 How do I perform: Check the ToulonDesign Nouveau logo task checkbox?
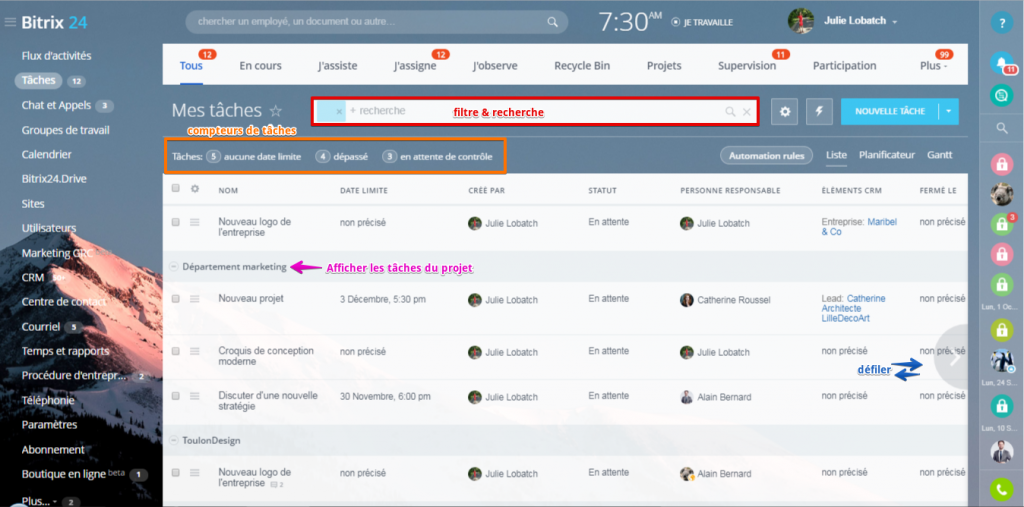coord(175,472)
